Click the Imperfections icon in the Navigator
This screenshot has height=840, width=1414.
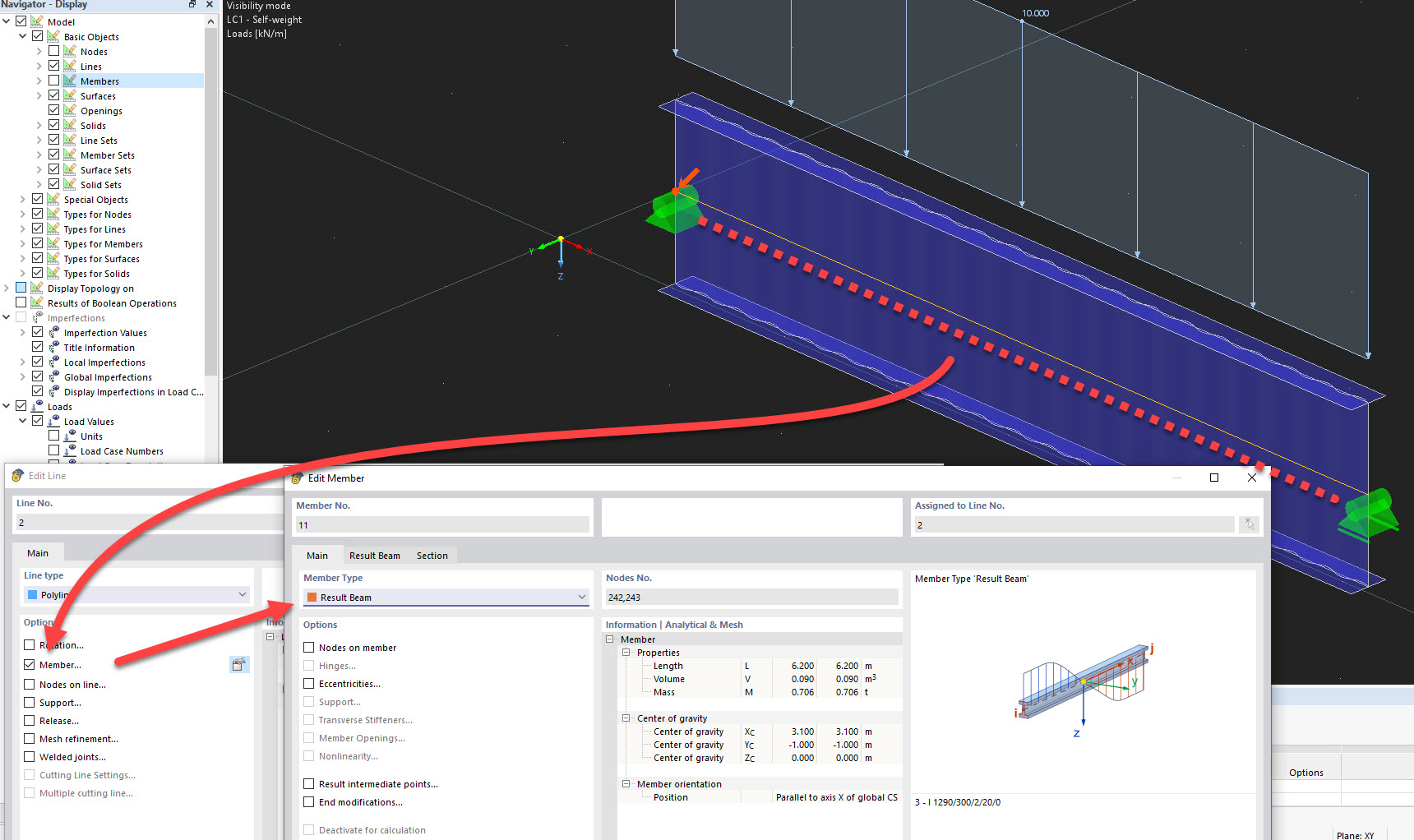tap(36, 317)
